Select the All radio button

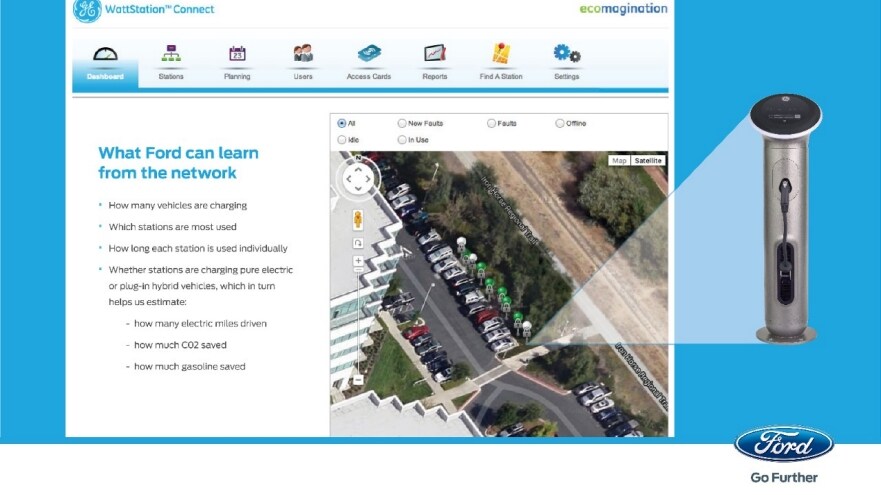[342, 123]
